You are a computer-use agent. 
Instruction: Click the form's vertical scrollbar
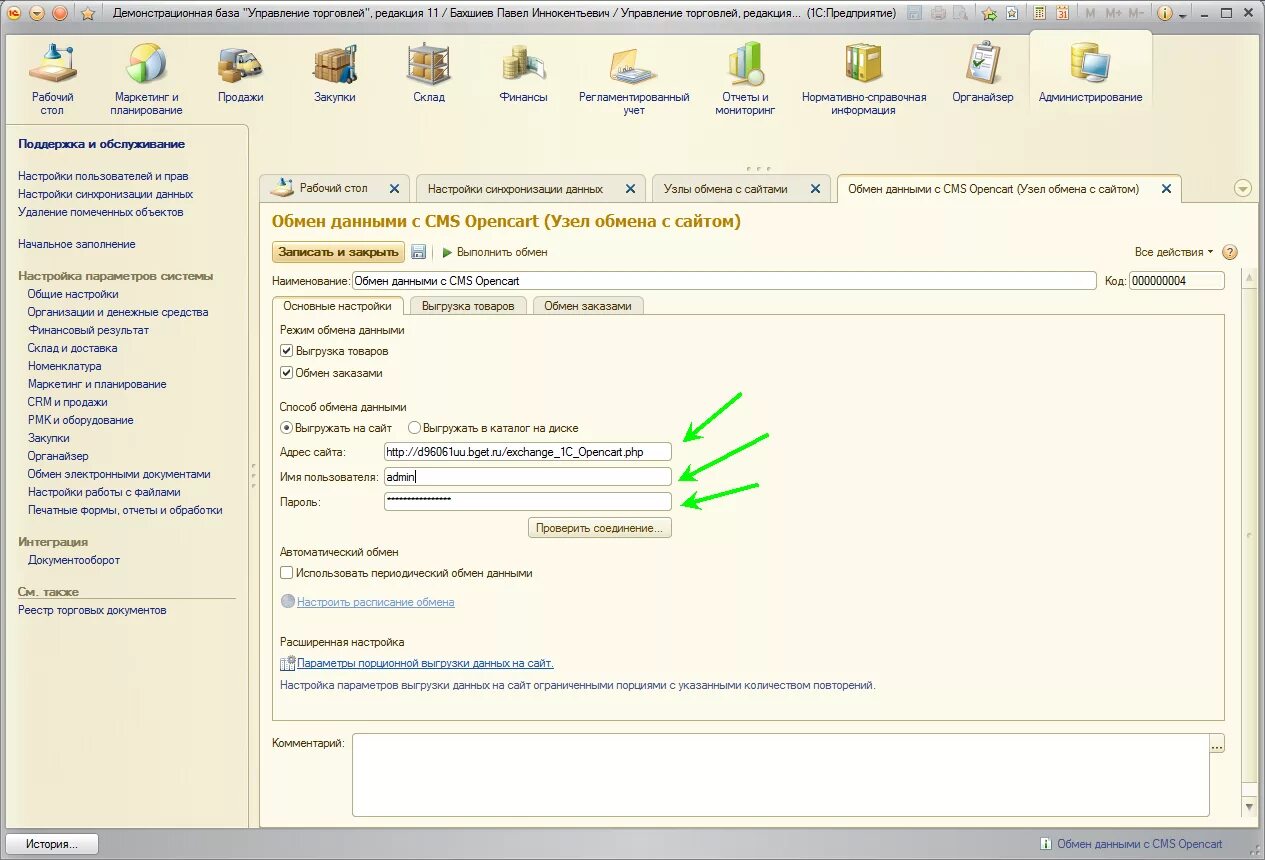coord(1249,543)
